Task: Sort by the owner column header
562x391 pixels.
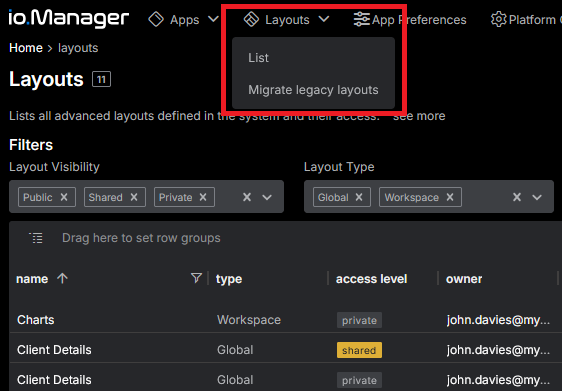Action: coord(464,278)
